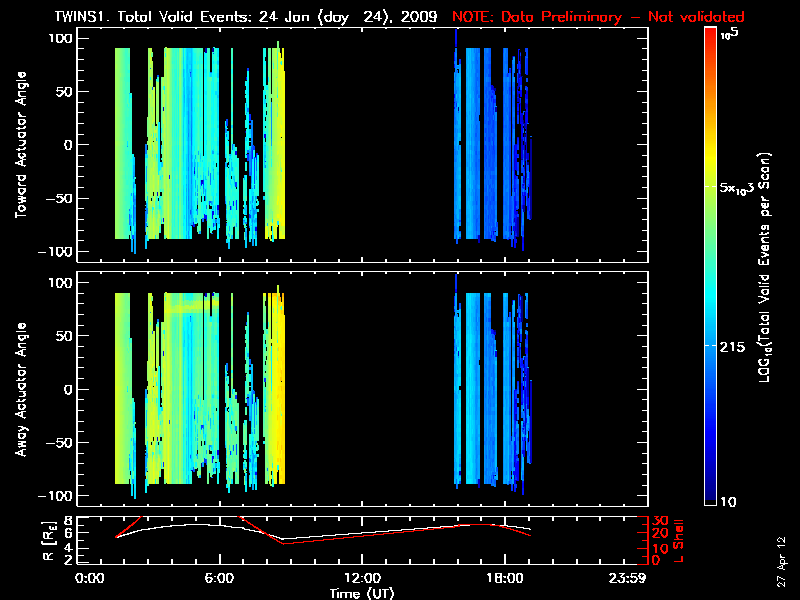Click the 6:00 time axis tick label
Screen dimensions: 800x600
coord(220,579)
